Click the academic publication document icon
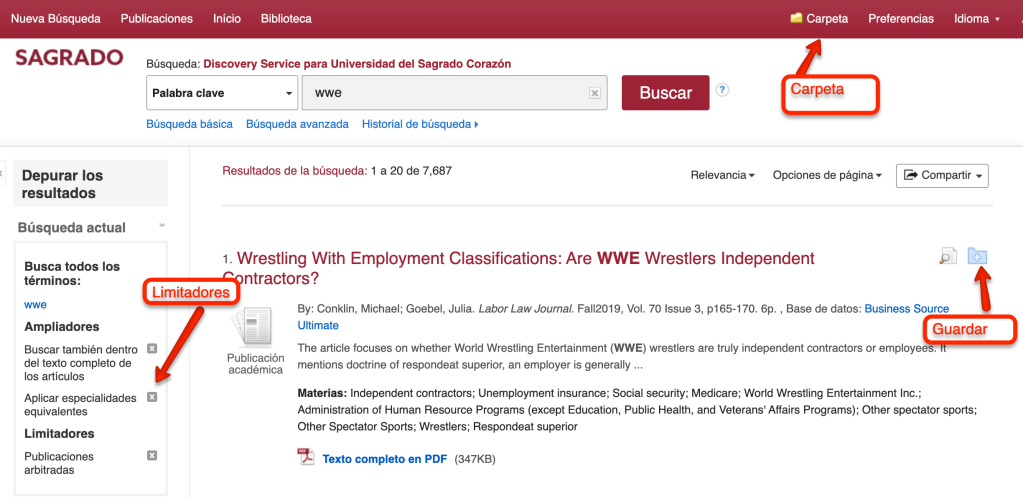 (255, 327)
